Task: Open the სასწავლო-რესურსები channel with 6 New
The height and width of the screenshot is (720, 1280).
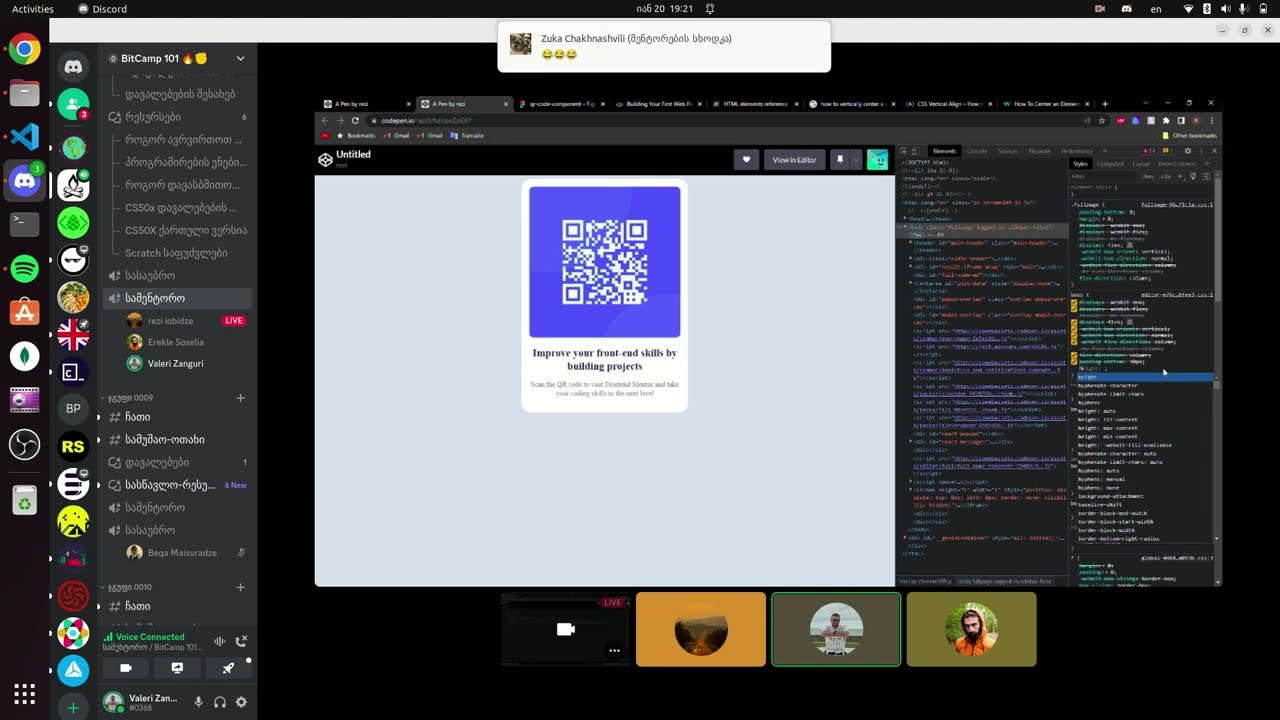Action: click(177, 485)
